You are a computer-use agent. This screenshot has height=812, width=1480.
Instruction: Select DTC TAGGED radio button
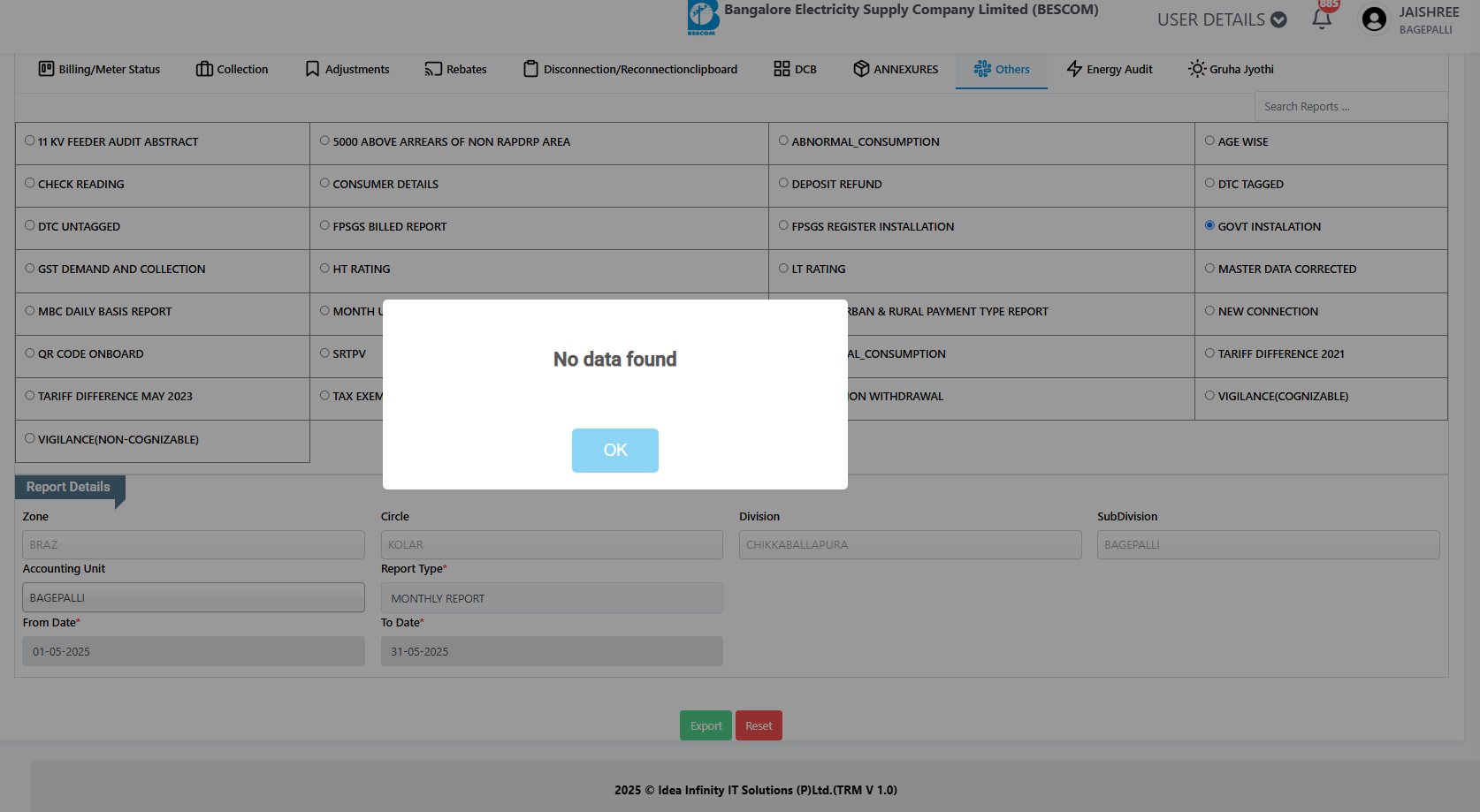(x=1209, y=183)
